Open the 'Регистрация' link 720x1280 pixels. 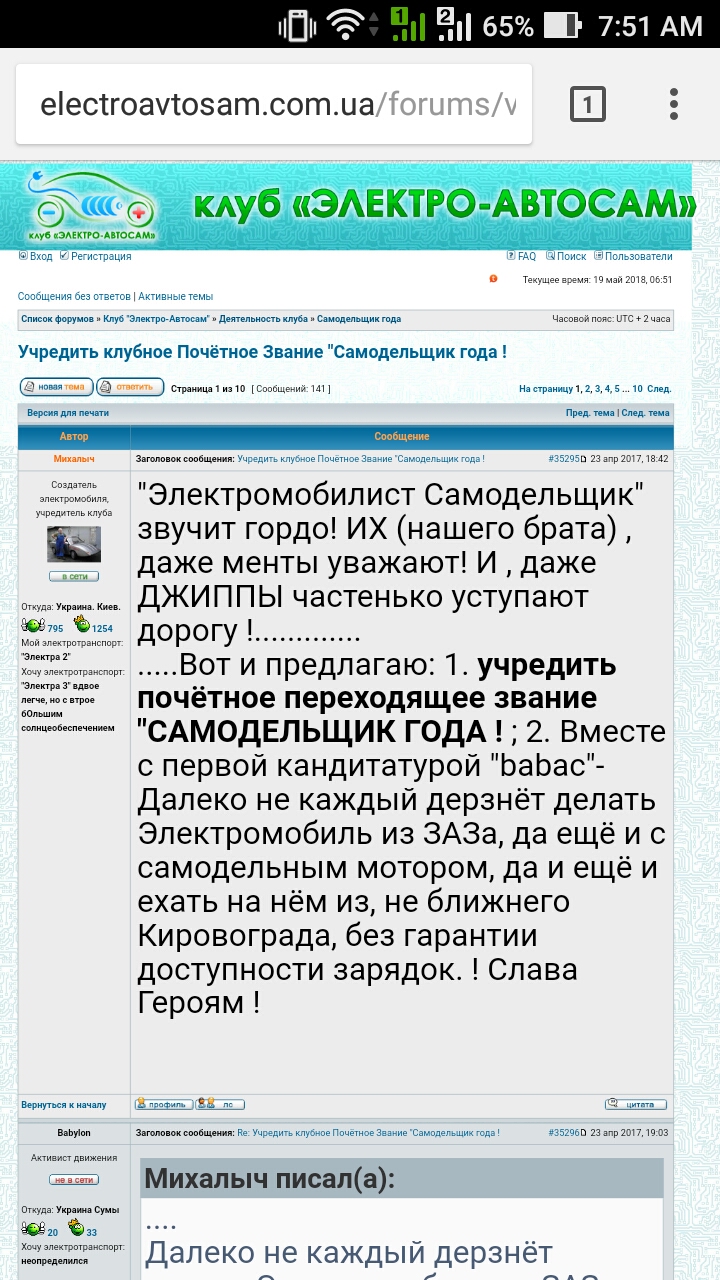[96, 256]
